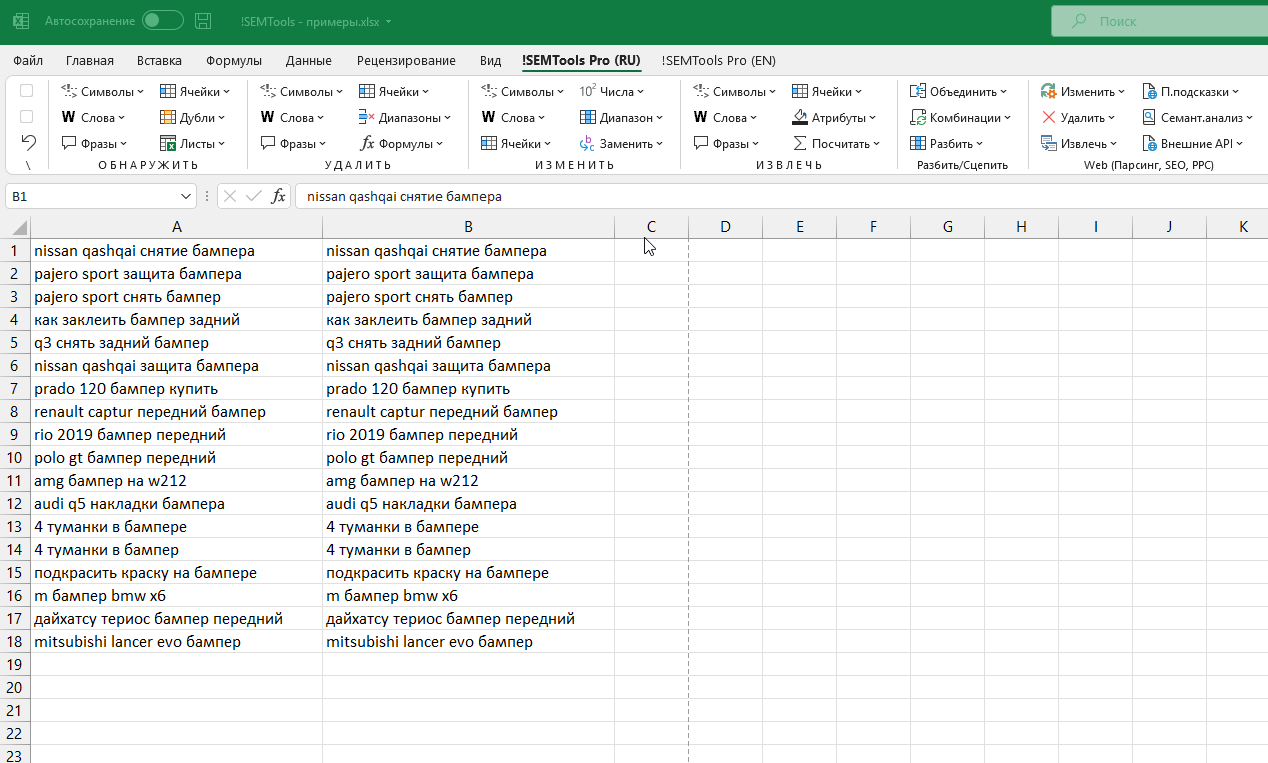Select column D header
The width and height of the screenshot is (1268, 763).
tap(725, 227)
